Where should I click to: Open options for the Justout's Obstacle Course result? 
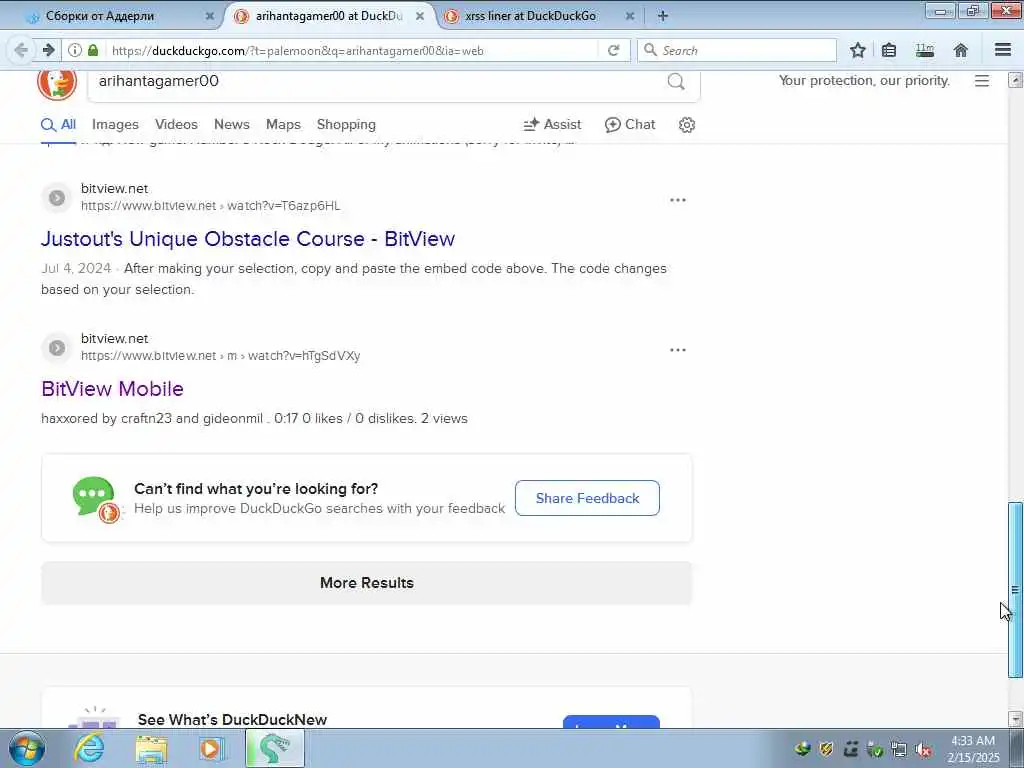point(678,200)
